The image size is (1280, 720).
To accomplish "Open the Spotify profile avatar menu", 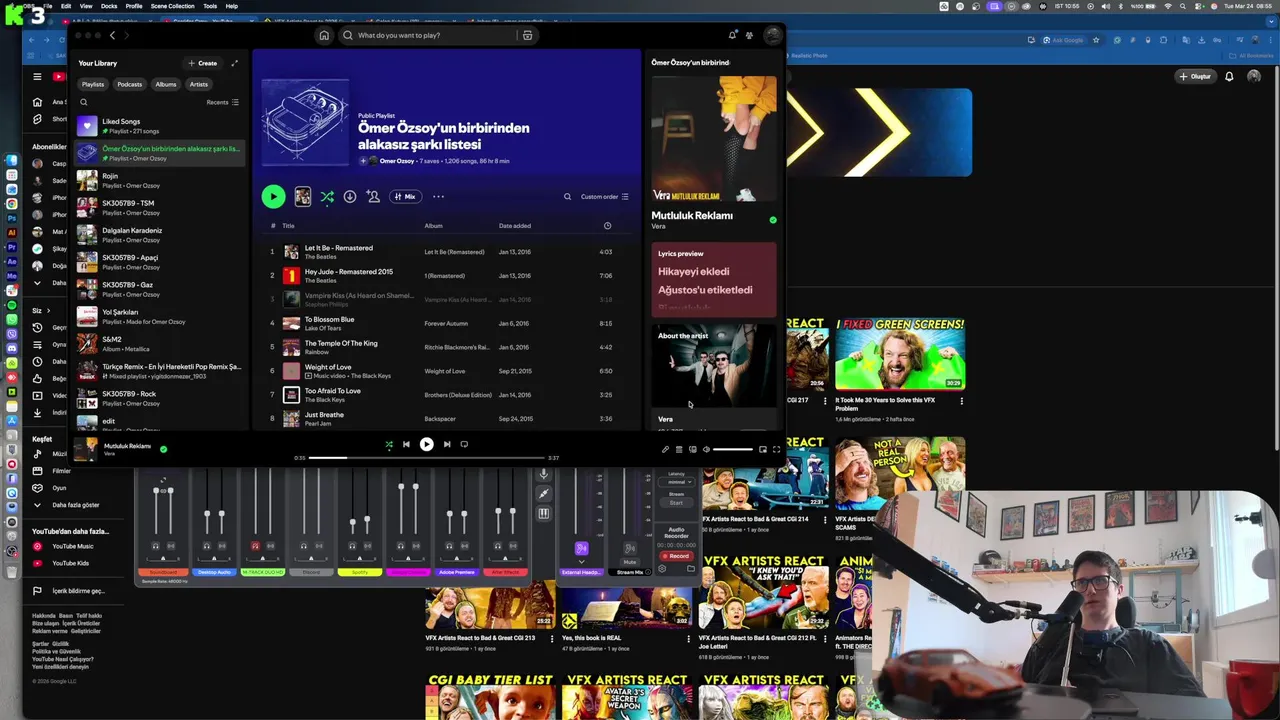I will (773, 35).
